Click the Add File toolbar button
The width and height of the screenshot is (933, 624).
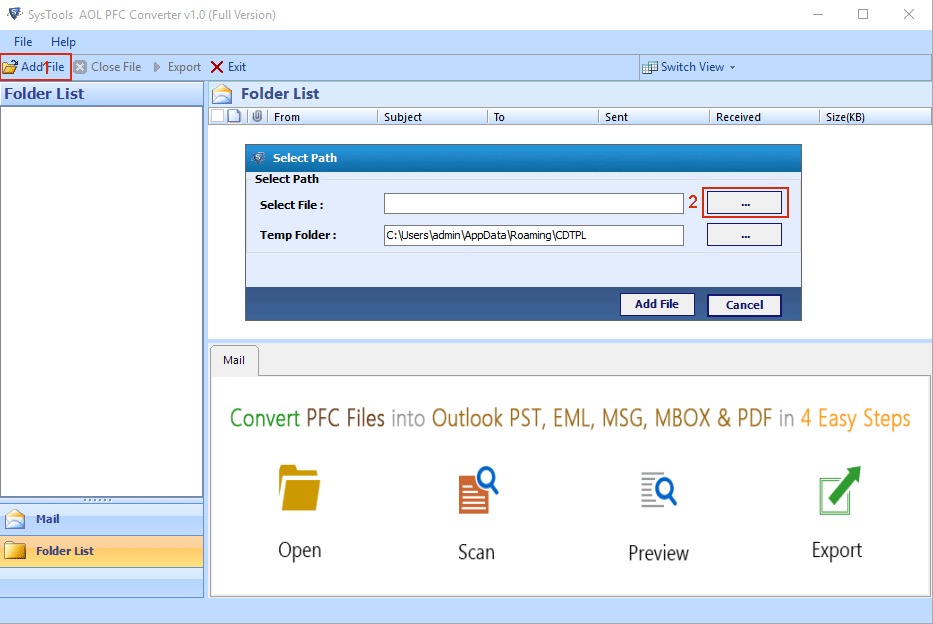(x=35, y=67)
